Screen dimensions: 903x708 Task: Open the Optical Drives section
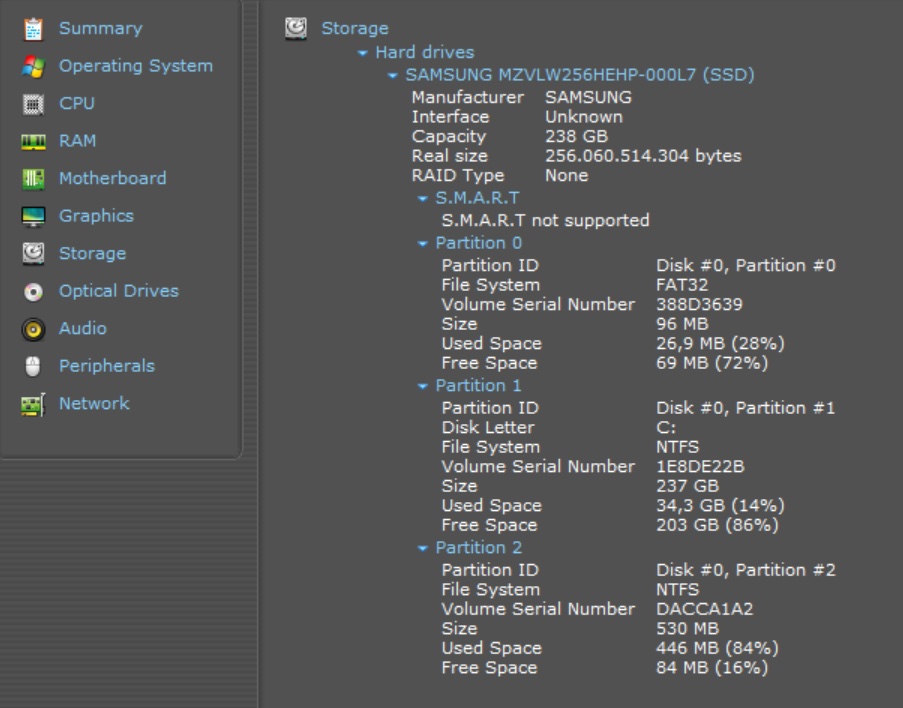coord(118,291)
